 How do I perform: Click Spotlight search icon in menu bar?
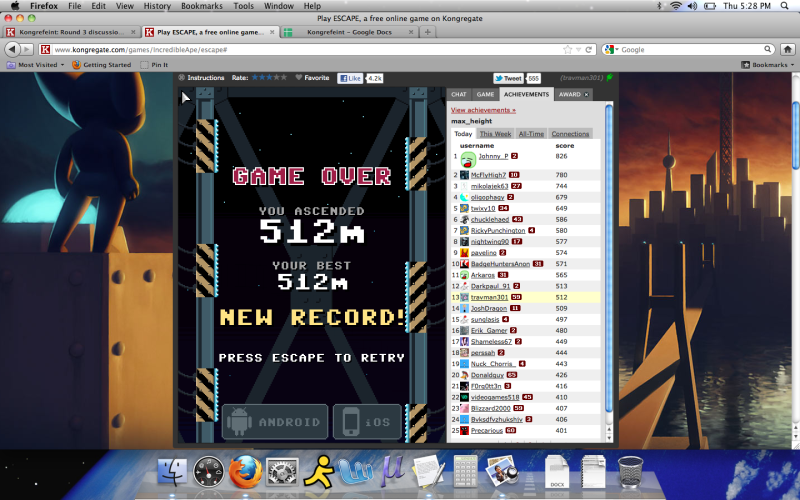point(785,6)
